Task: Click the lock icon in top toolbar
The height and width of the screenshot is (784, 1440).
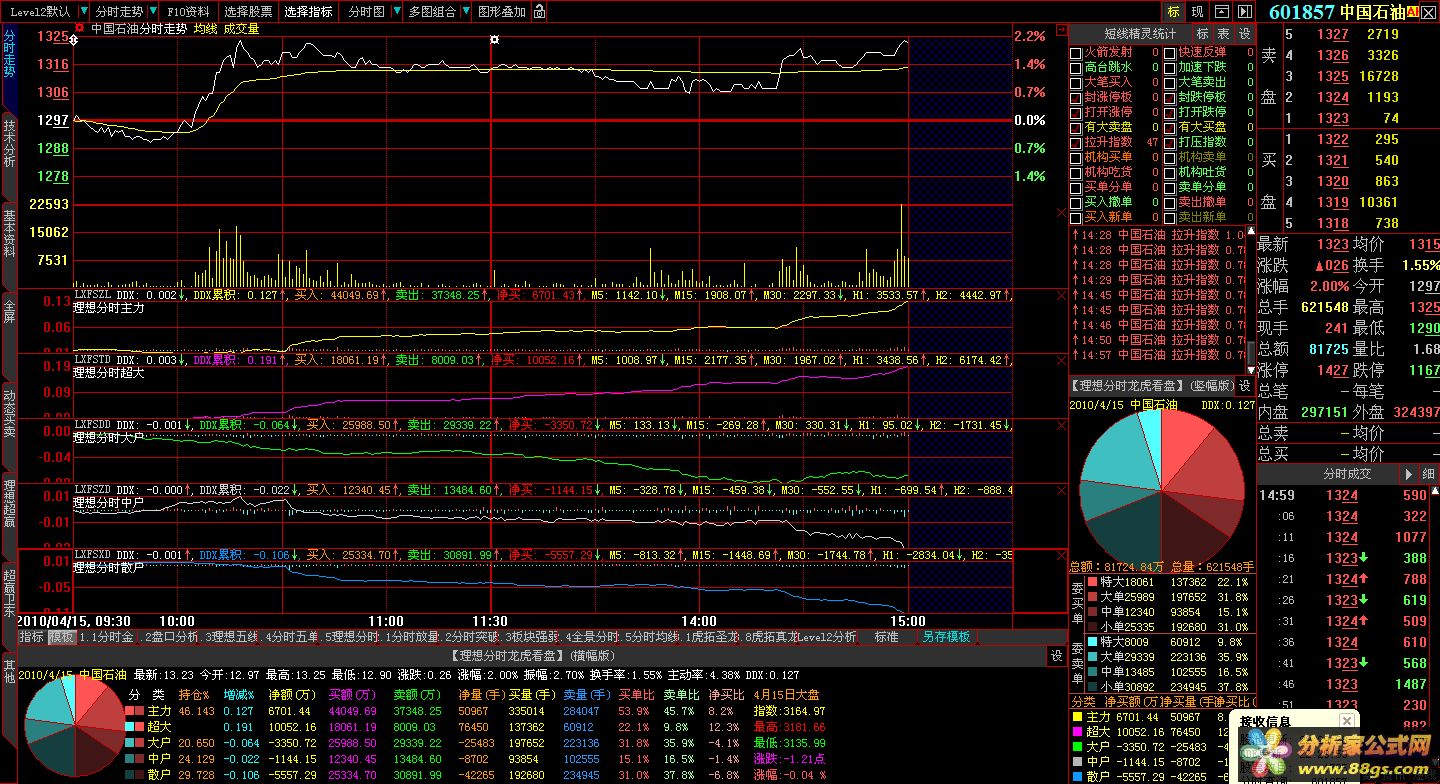Action: tap(540, 12)
